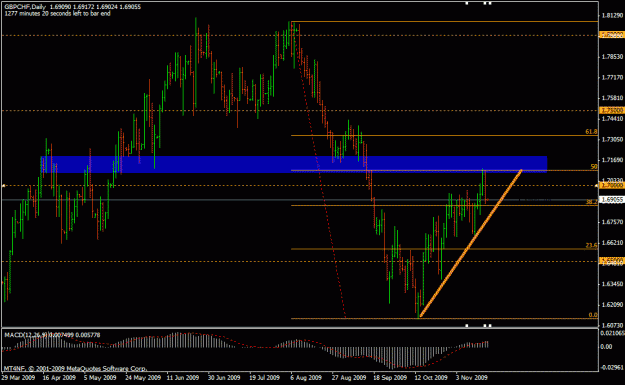Select the 61.8 Fibonacci retracement line

pos(444,136)
